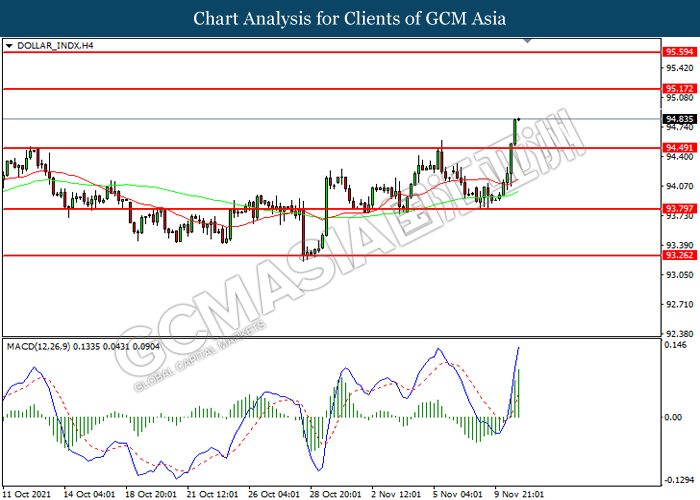Click the 9 Nov 21:01 time label
Viewport: 700px width, 500px height.
click(x=520, y=494)
